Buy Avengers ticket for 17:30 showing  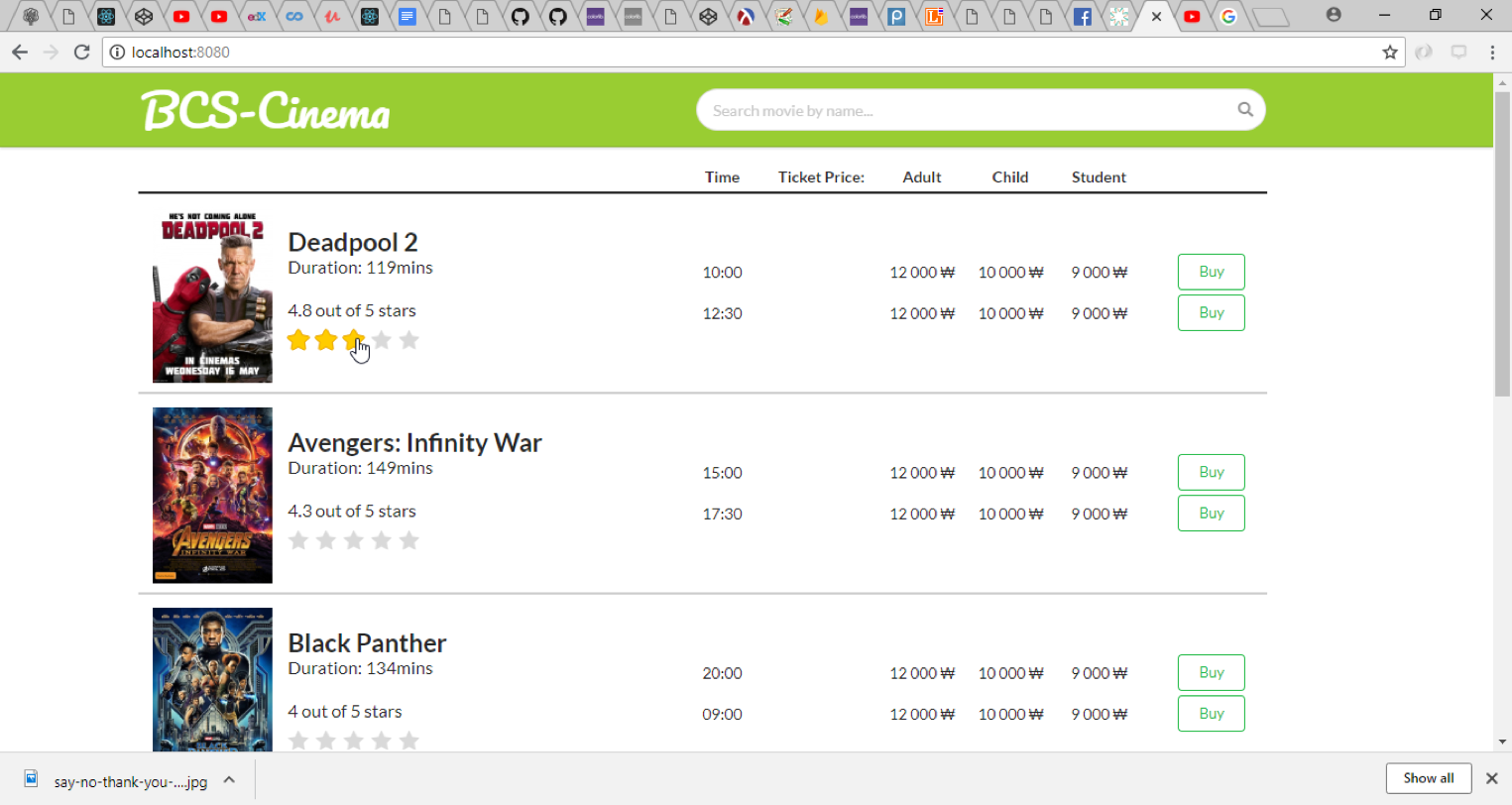[1211, 514]
